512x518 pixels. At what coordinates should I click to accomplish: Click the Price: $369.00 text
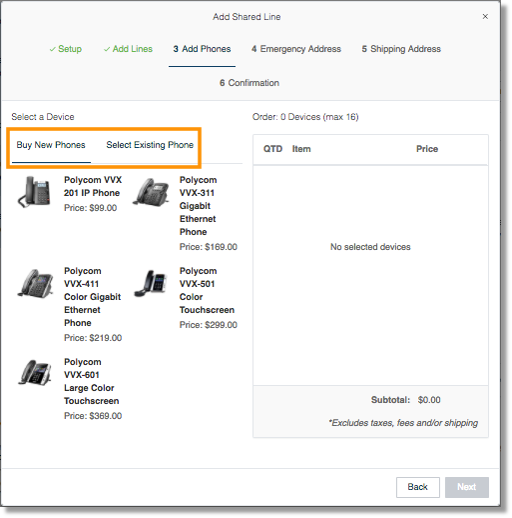[93, 416]
